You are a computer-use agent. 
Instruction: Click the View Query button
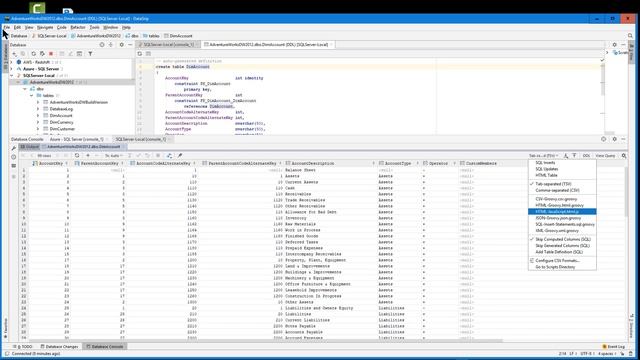pyautogui.click(x=605, y=156)
